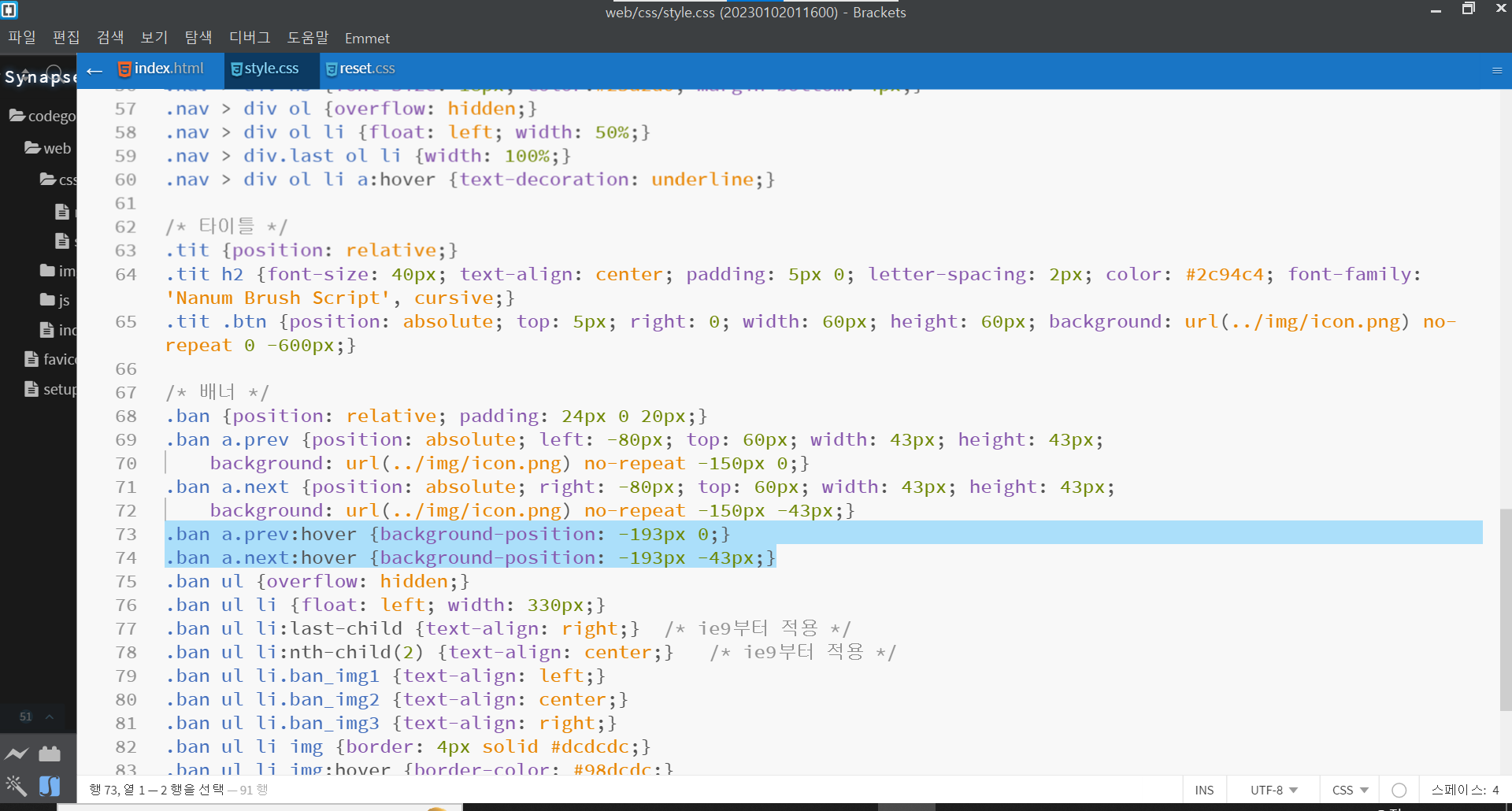The image size is (1512, 811).
Task: Open the 편집 menu
Action: 66,38
